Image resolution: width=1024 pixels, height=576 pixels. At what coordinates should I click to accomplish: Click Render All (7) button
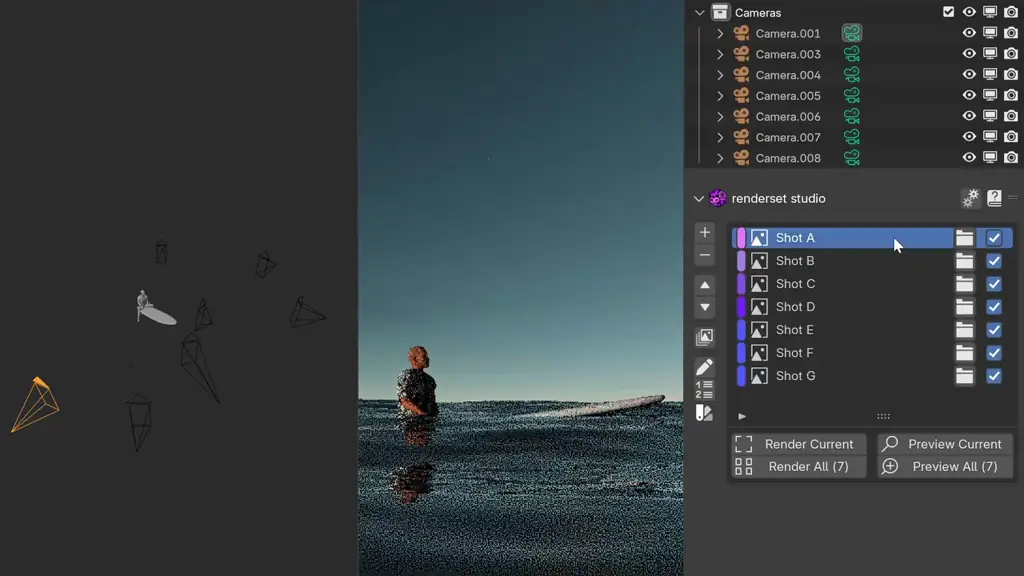[x=799, y=466]
